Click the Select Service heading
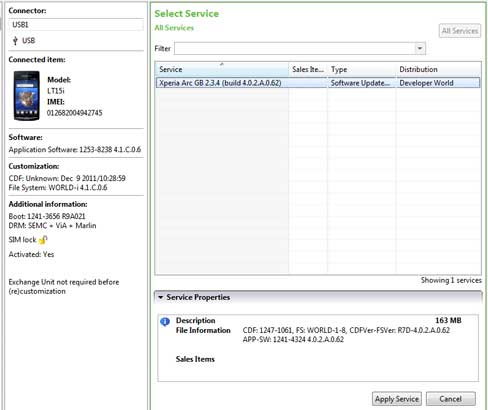 pyautogui.click(x=187, y=14)
